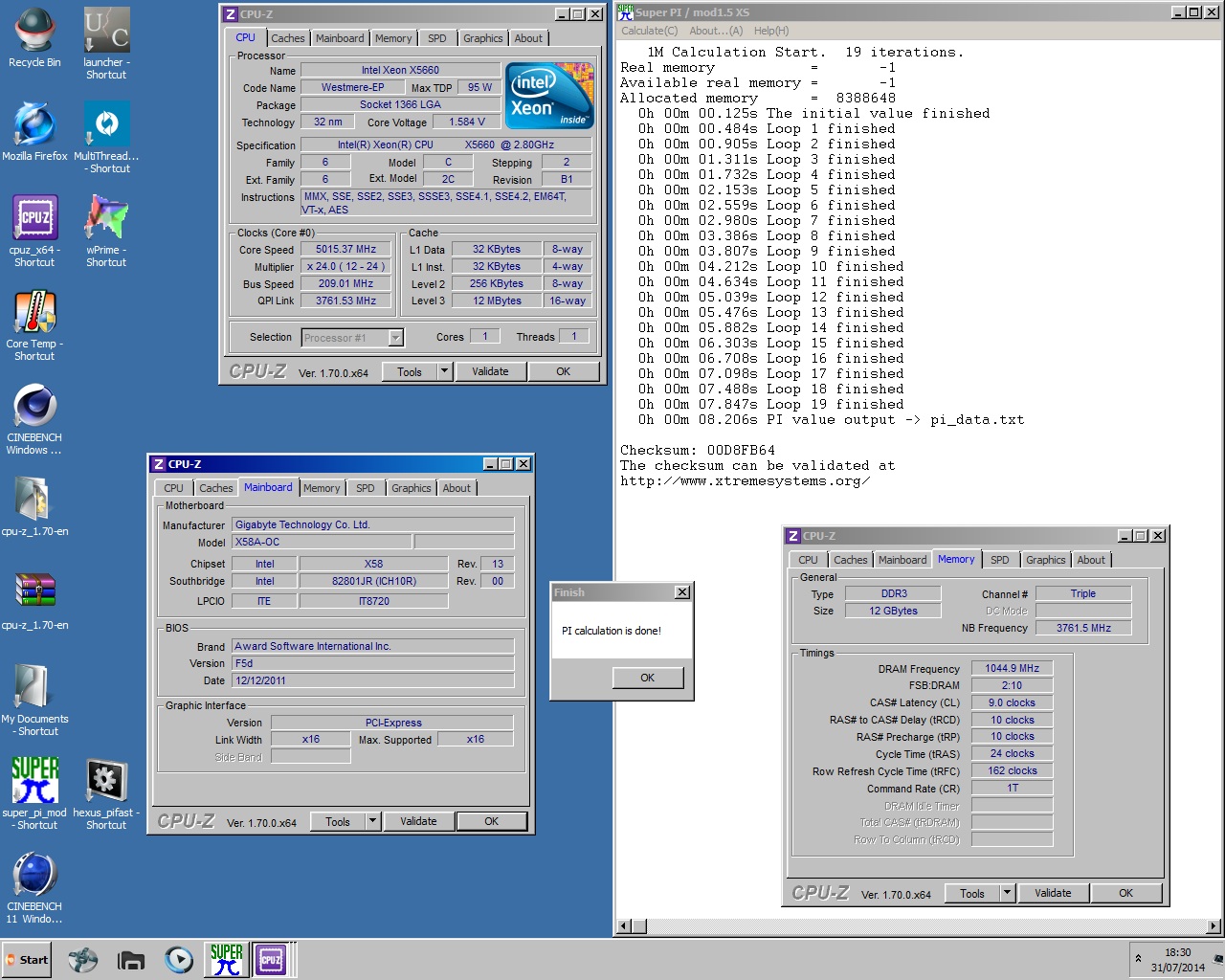Click DRAM Frequency value 1044.9 MHz
This screenshot has width=1225, height=980.
1013,668
